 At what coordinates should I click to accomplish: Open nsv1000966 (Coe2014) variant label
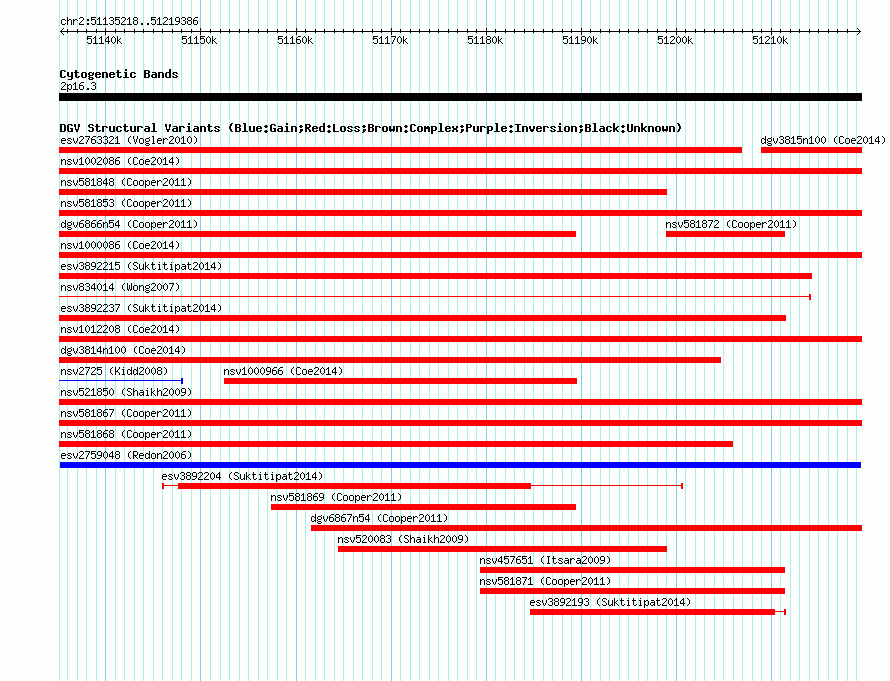[283, 371]
